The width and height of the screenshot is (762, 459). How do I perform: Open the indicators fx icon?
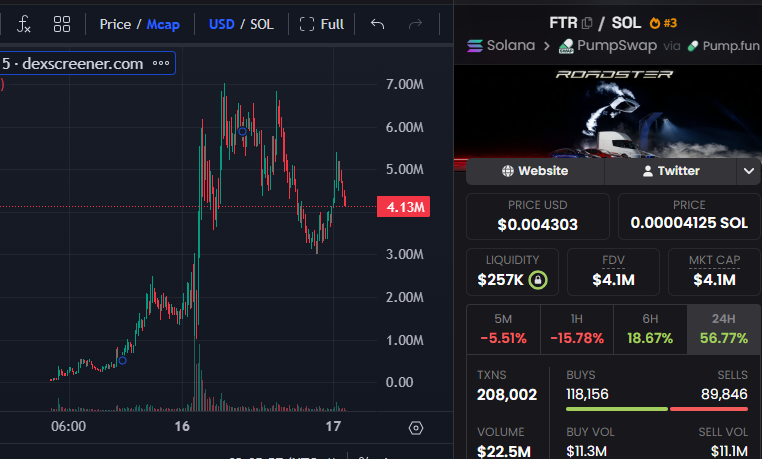23,24
